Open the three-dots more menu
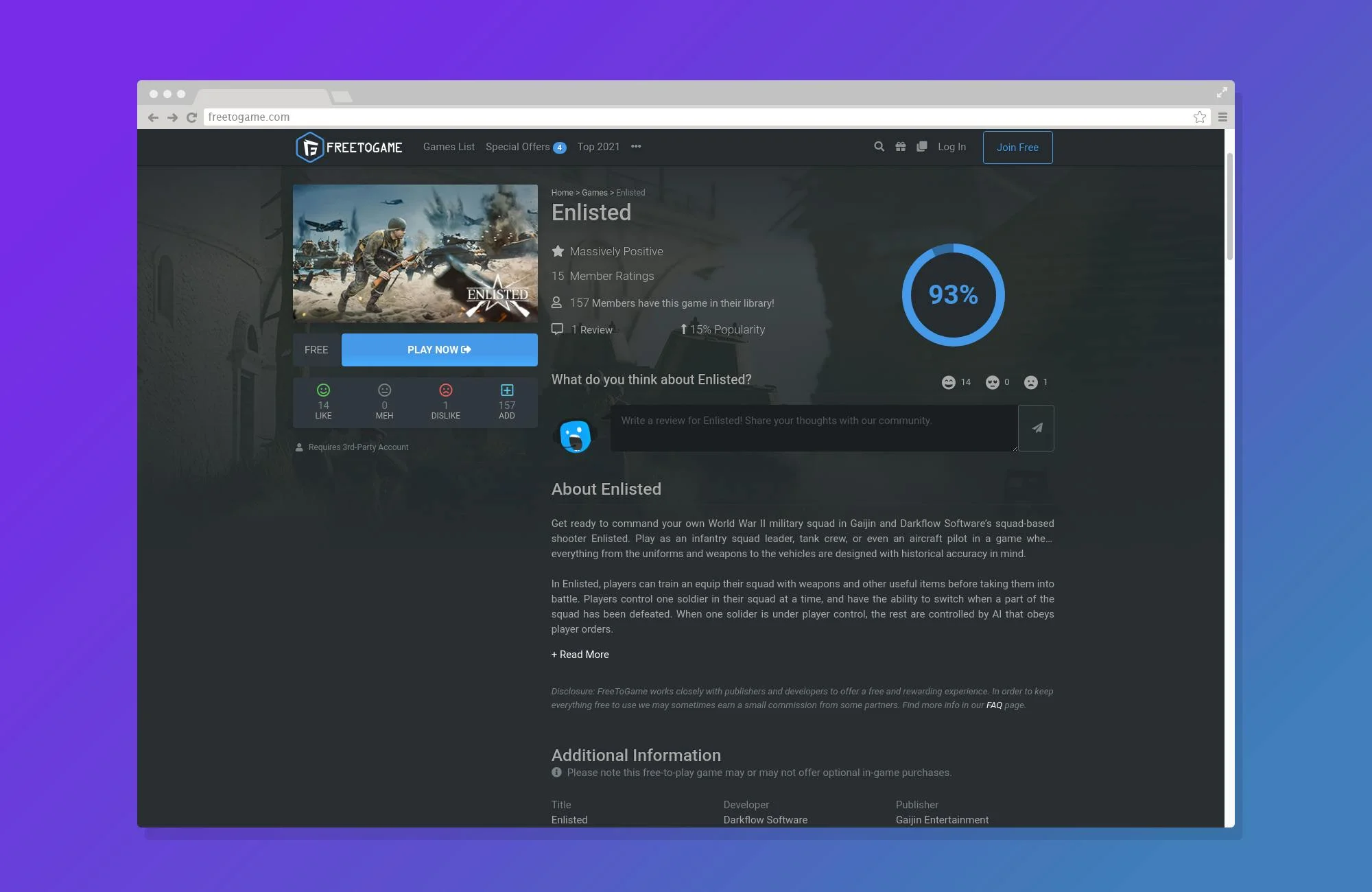Image resolution: width=1372 pixels, height=892 pixels. 636,147
